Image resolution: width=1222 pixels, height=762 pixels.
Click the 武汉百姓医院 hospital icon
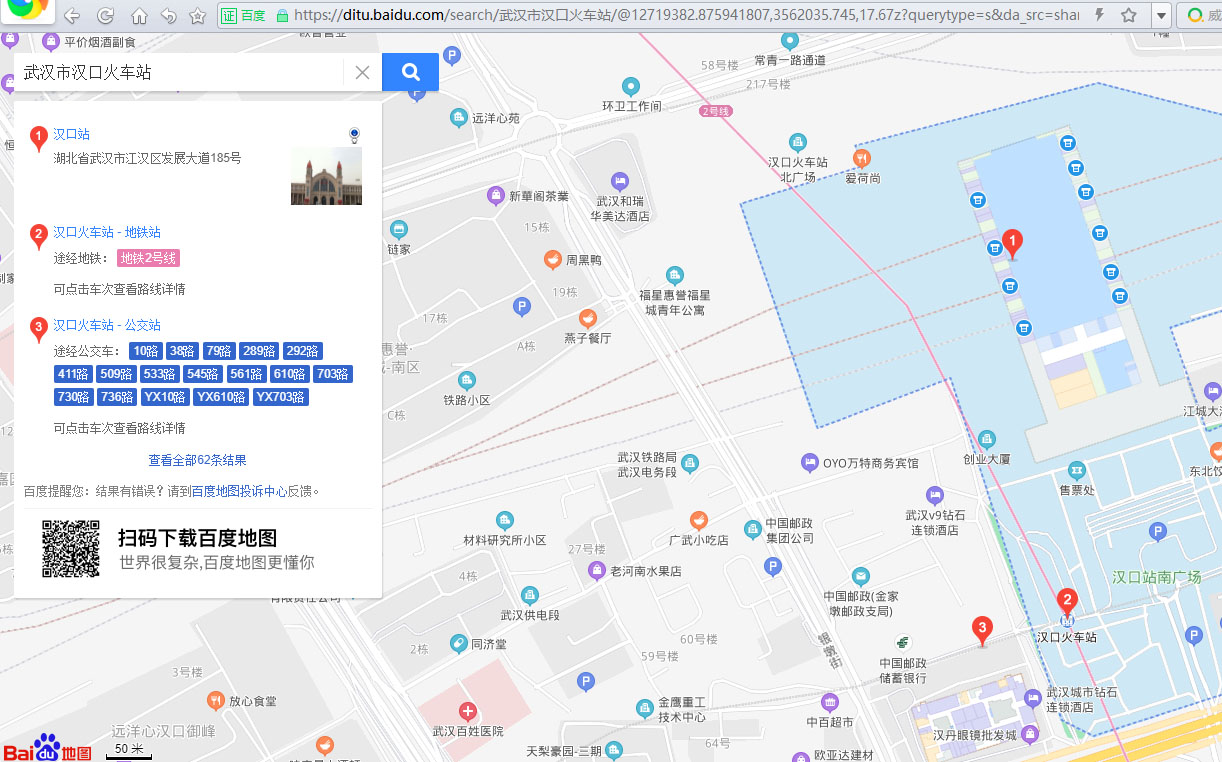[467, 711]
